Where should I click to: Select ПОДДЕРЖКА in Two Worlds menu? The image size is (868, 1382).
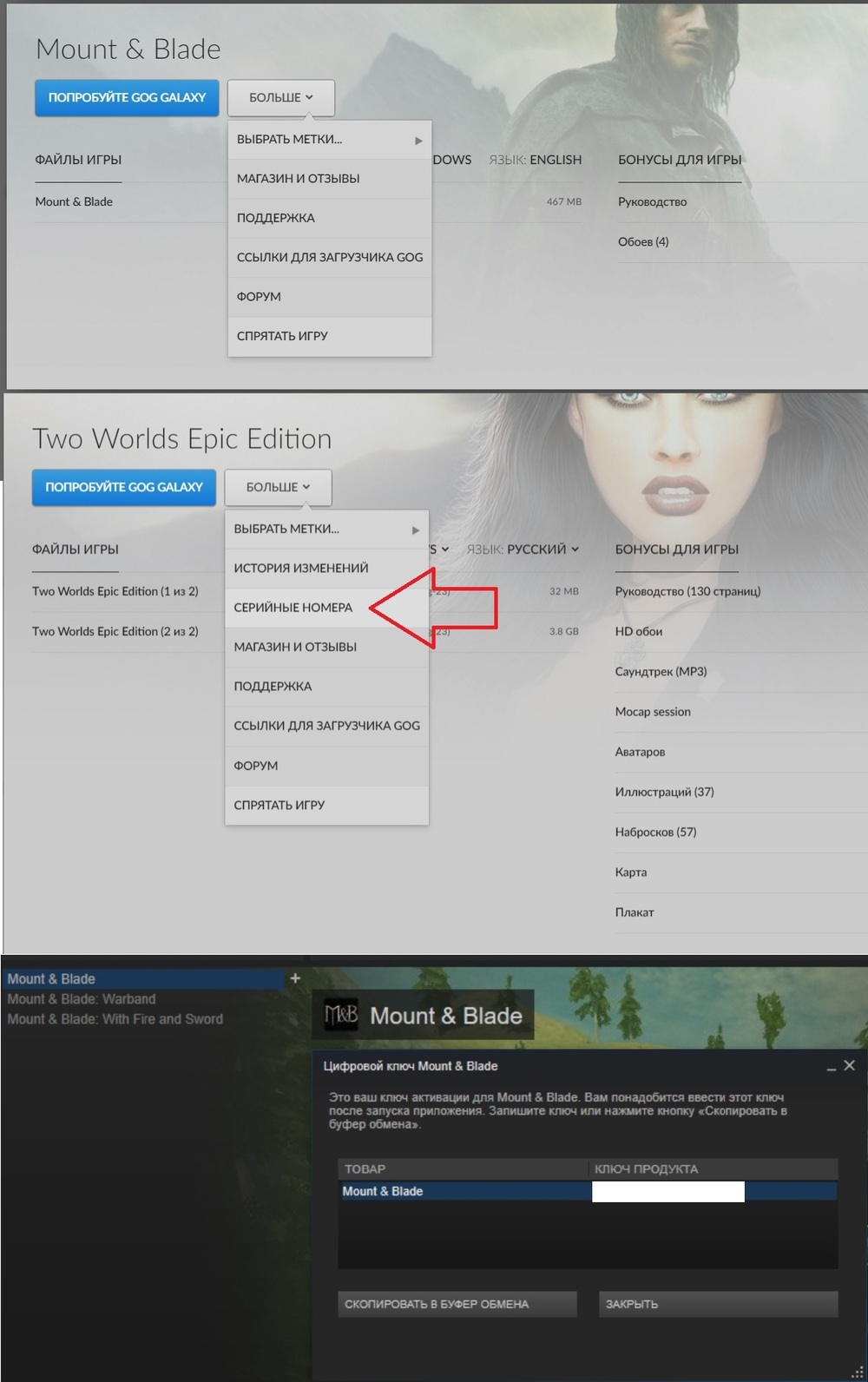326,687
